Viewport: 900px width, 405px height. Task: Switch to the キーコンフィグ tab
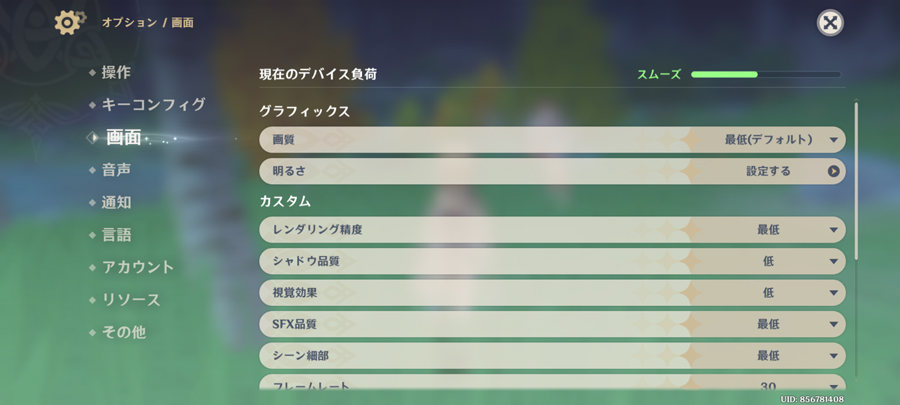[153, 105]
